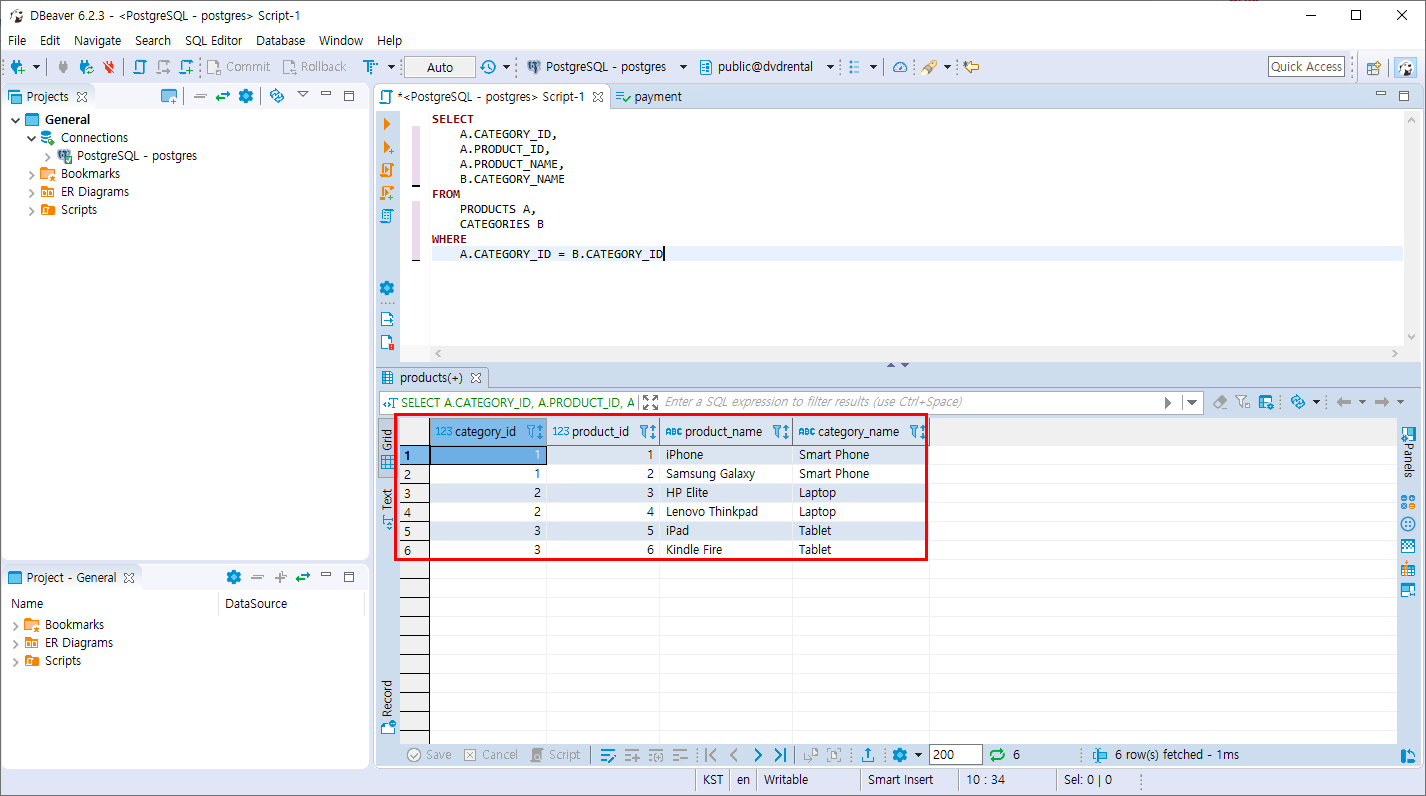Click Commit button in toolbar
This screenshot has width=1426, height=796.
[239, 67]
